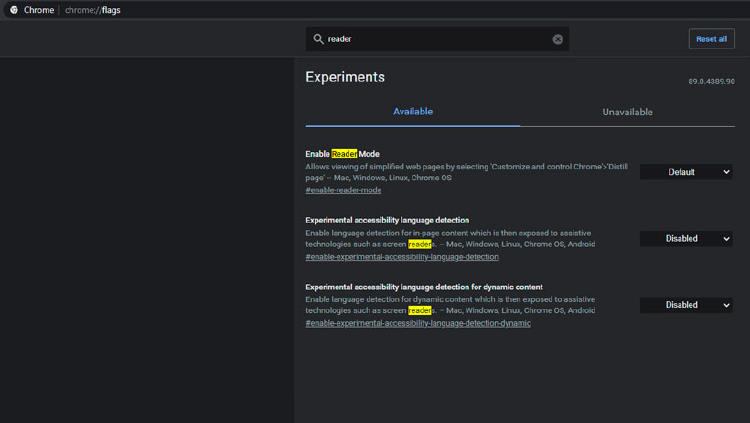
Task: Select the Experimental accessibility language detection title
Action: click(387, 220)
